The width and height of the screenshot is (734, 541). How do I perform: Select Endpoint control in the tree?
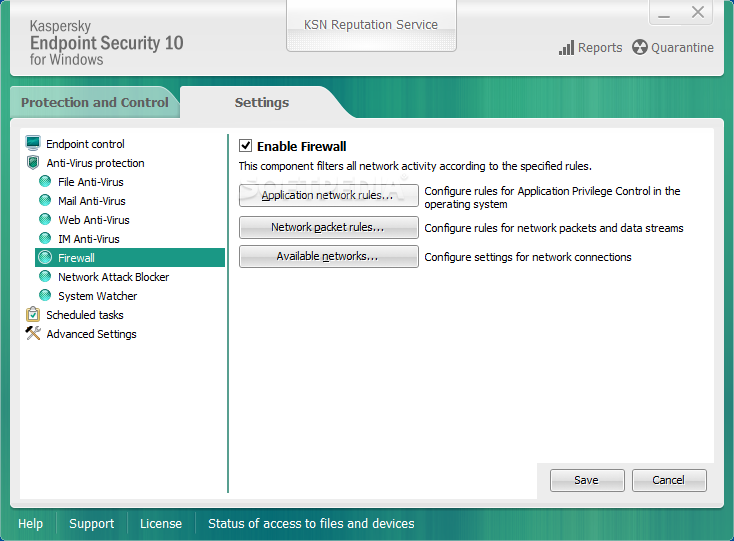click(85, 144)
